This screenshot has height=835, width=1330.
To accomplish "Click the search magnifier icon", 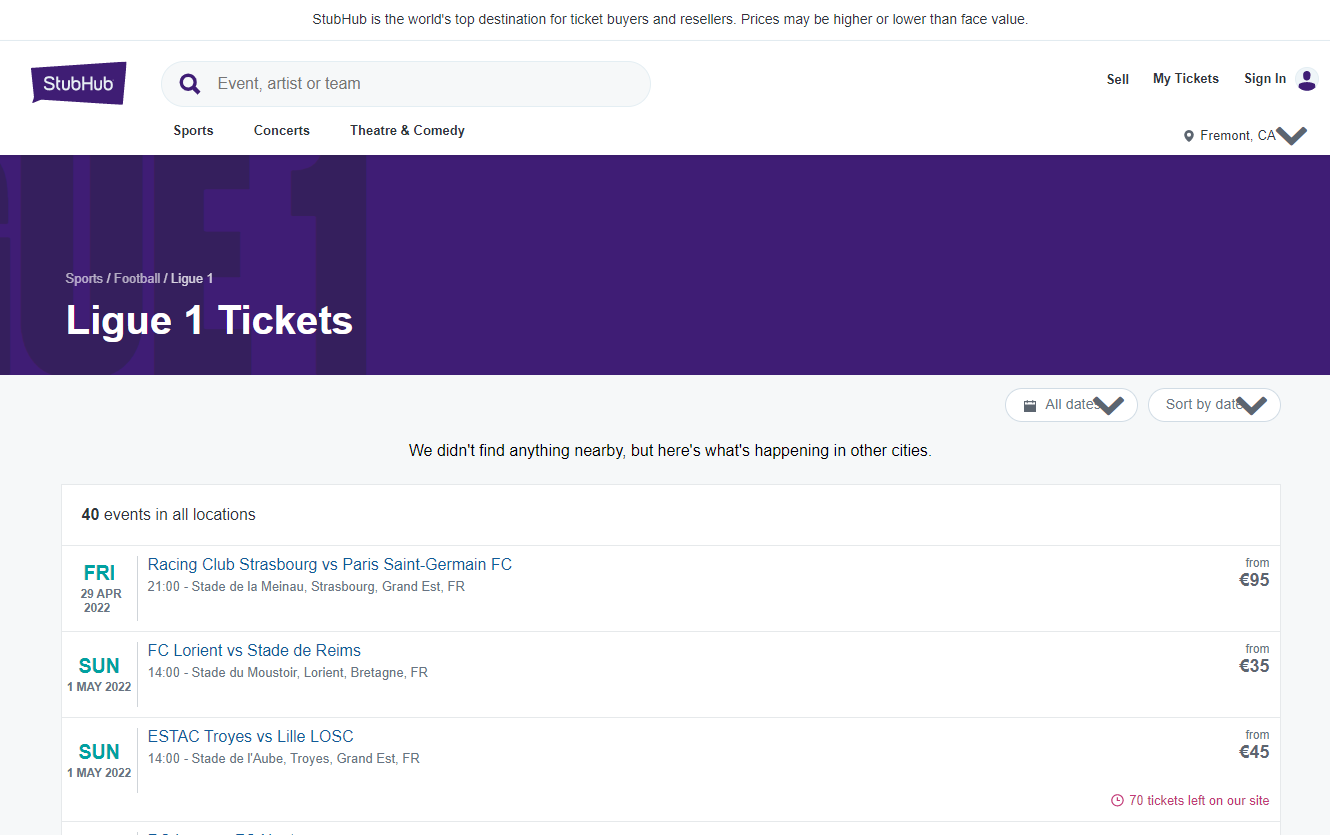I will pyautogui.click(x=190, y=84).
